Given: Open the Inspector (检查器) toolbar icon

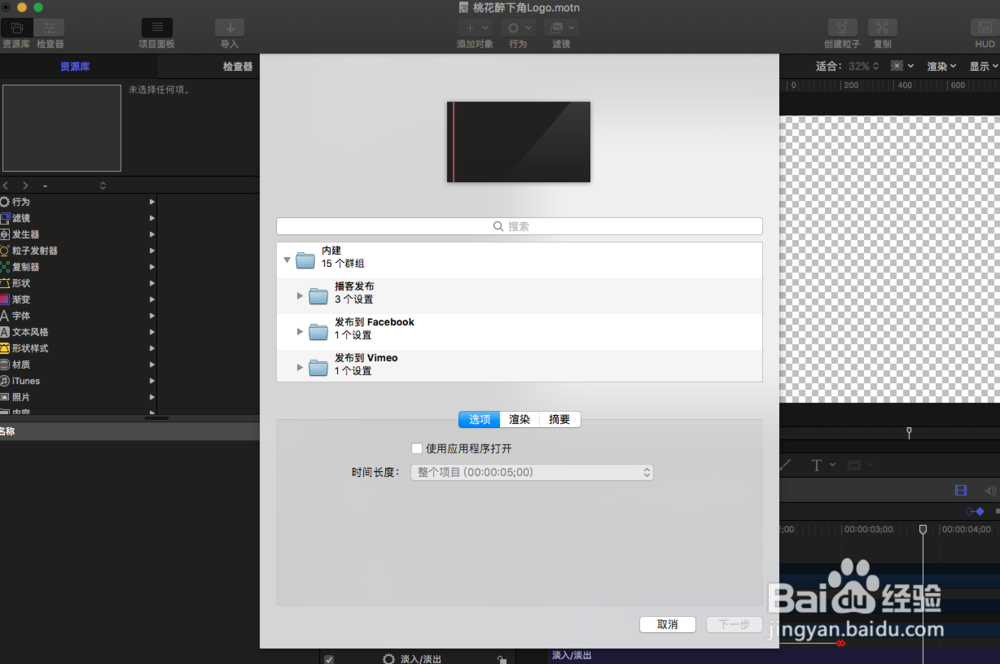Looking at the screenshot, I should click(x=49, y=28).
